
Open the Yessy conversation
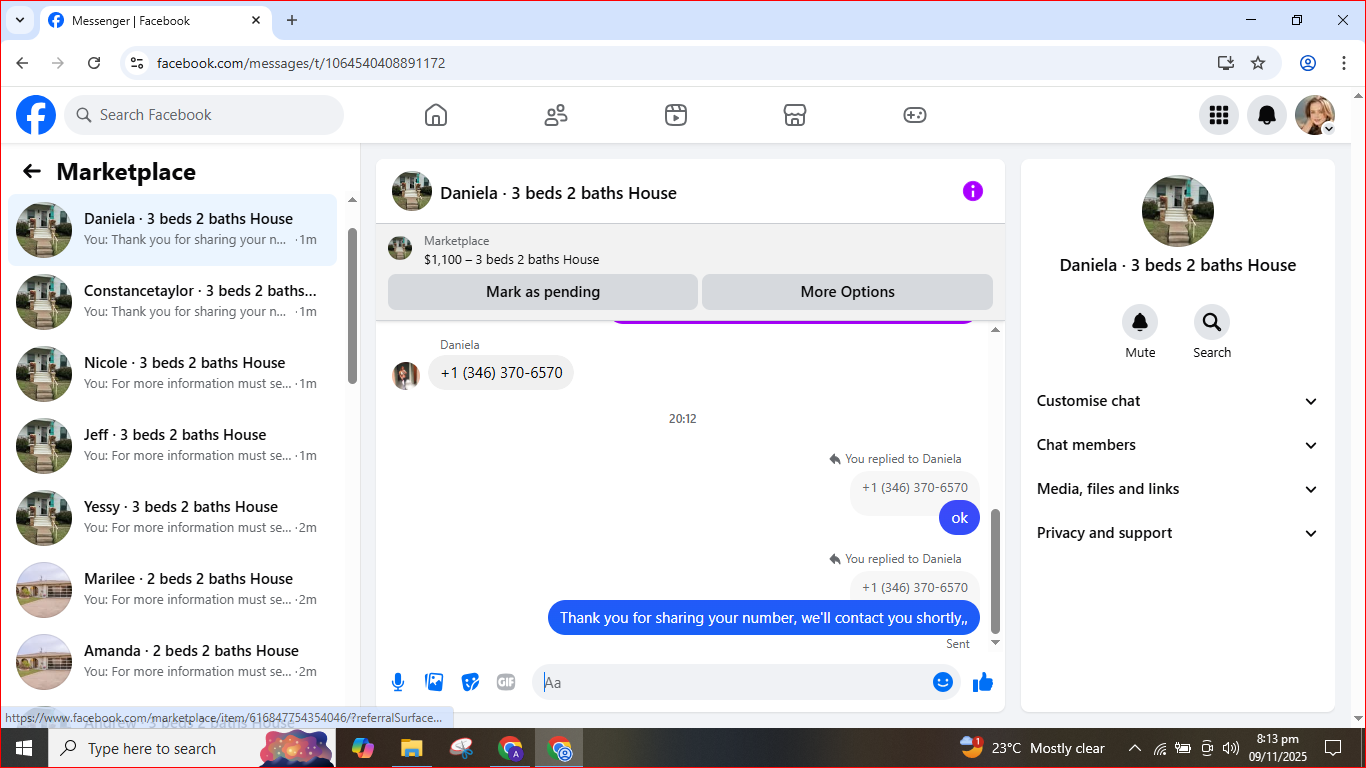click(173, 518)
